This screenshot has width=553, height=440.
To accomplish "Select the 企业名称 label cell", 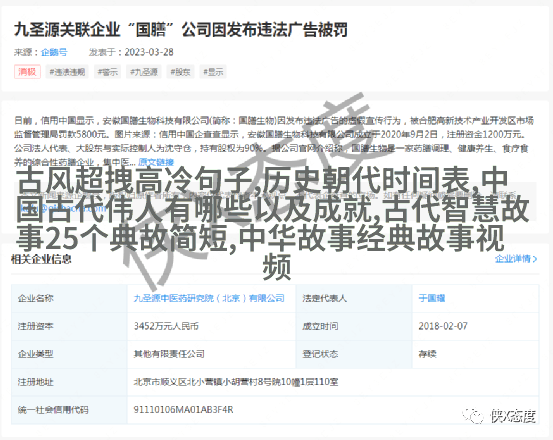I will coord(69,298).
